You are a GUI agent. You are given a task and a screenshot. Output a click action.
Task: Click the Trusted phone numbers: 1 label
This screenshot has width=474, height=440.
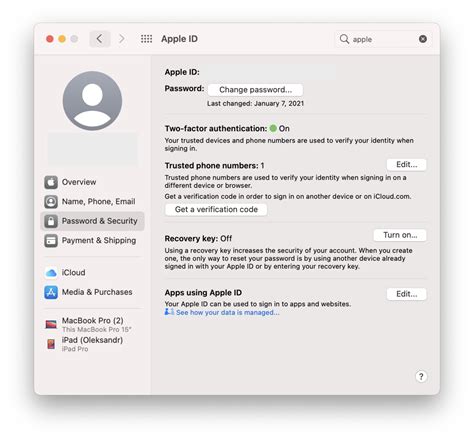point(214,166)
